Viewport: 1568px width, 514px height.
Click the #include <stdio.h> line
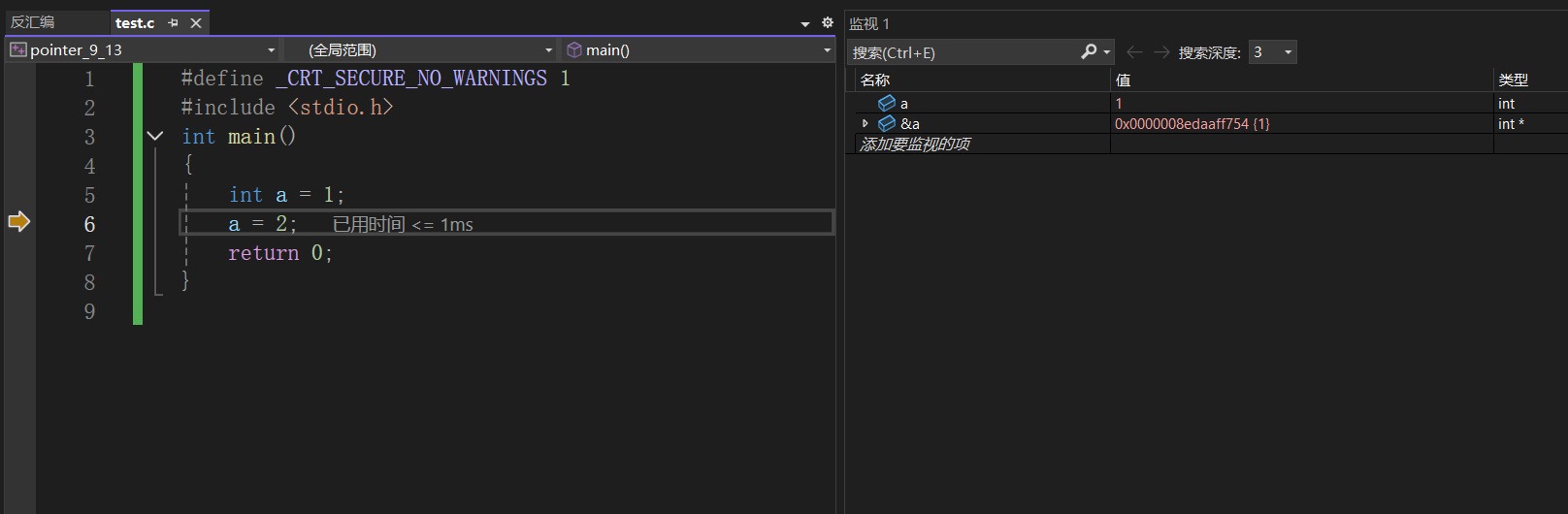pyautogui.click(x=286, y=108)
